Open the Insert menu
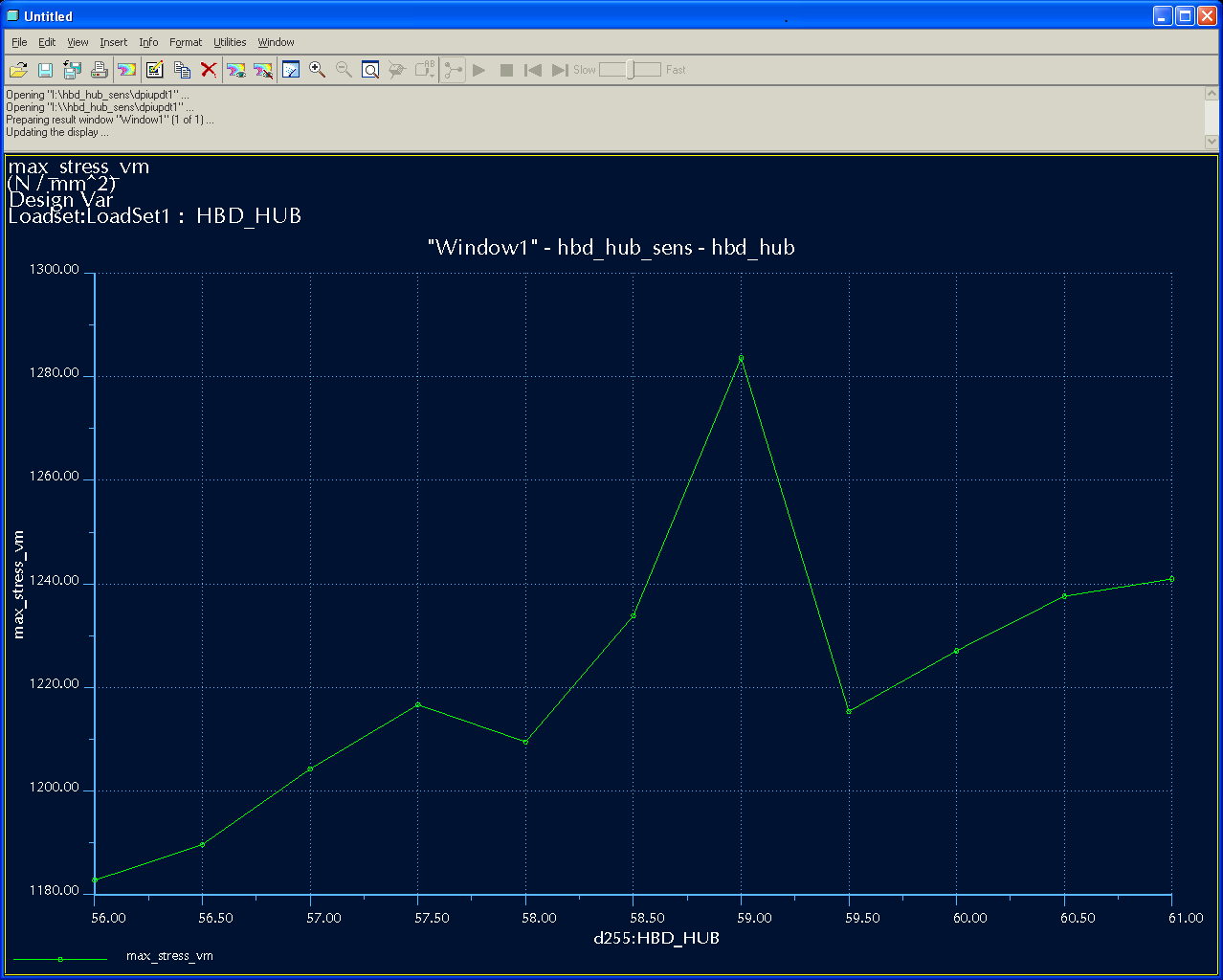 coord(113,42)
